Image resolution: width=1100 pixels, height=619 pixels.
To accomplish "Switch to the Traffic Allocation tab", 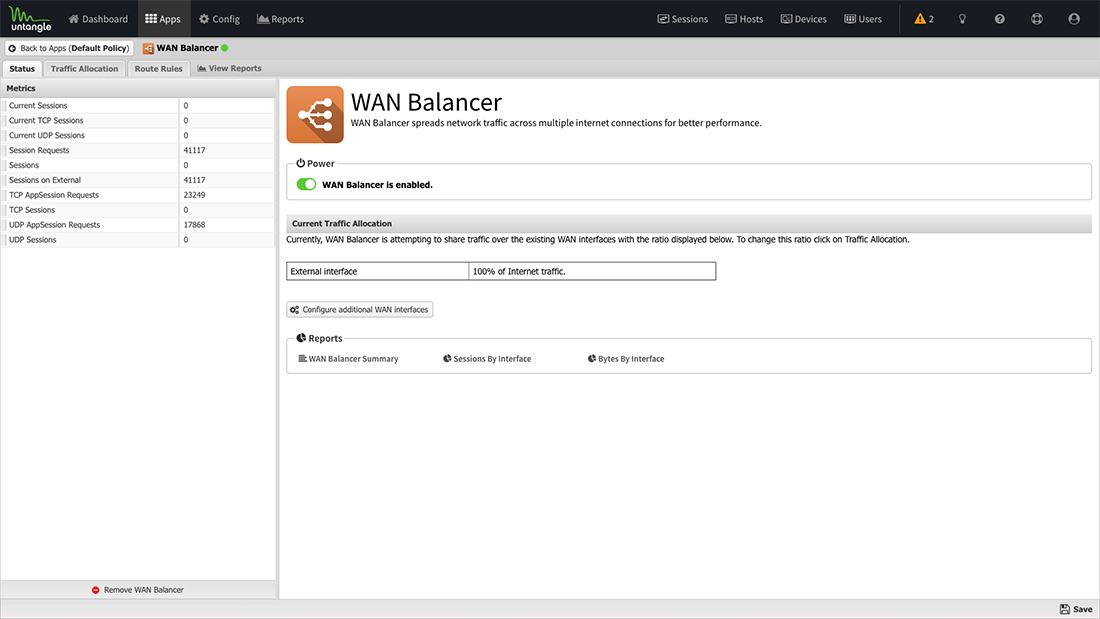I will pos(84,69).
